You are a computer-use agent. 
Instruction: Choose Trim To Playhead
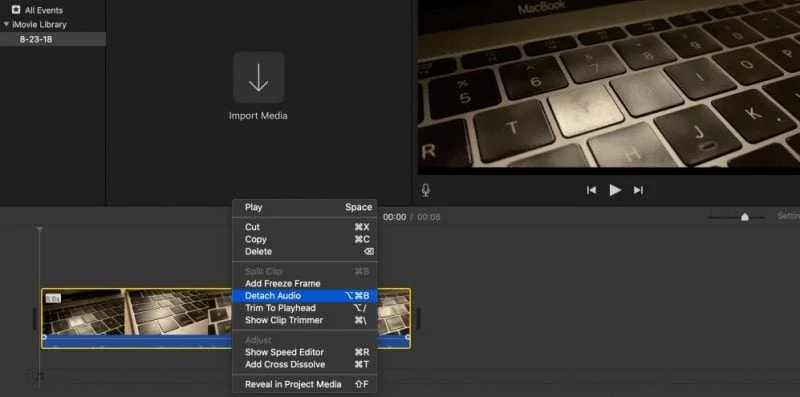[x=305, y=308]
